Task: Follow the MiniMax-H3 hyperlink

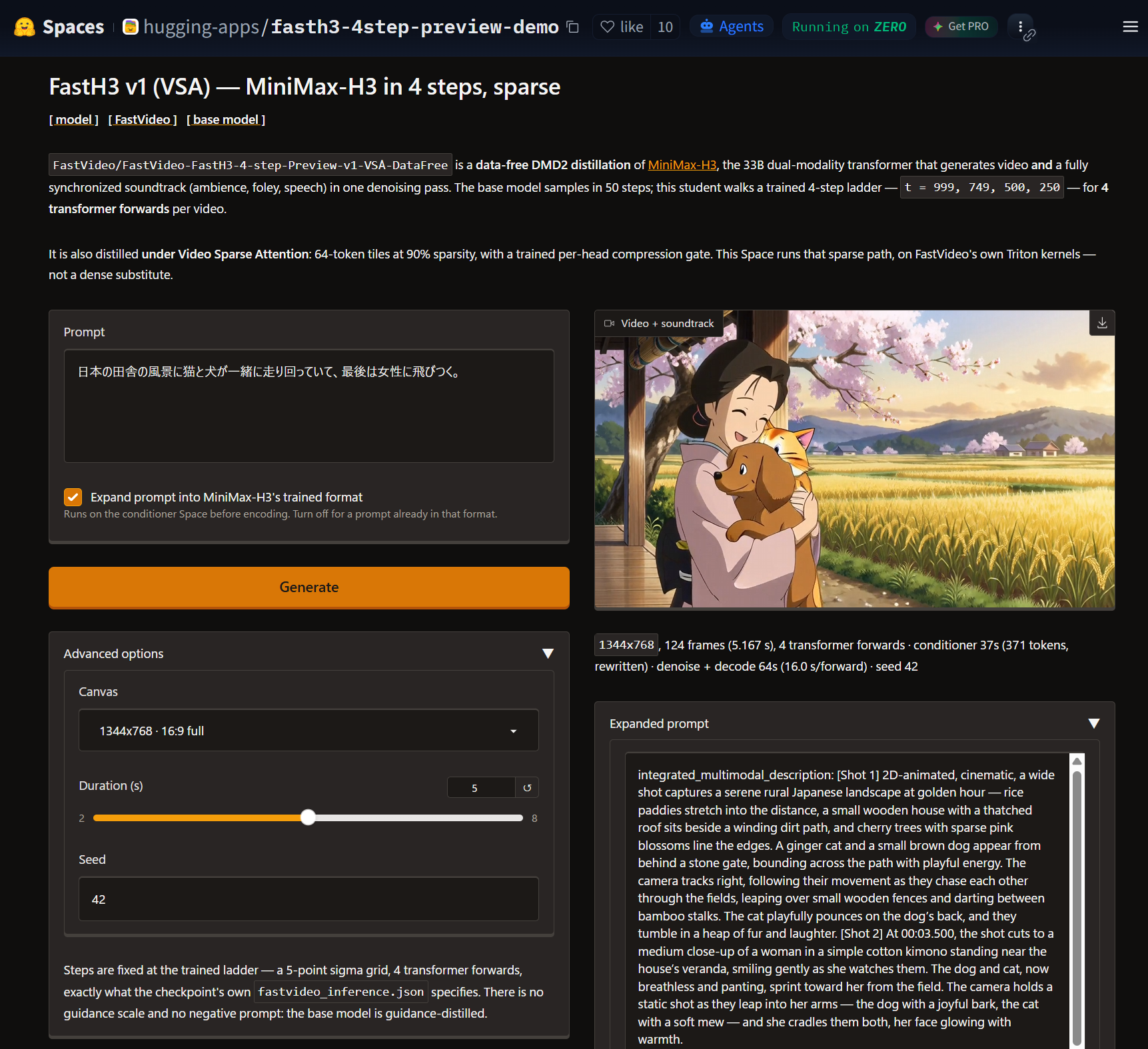Action: (682, 165)
